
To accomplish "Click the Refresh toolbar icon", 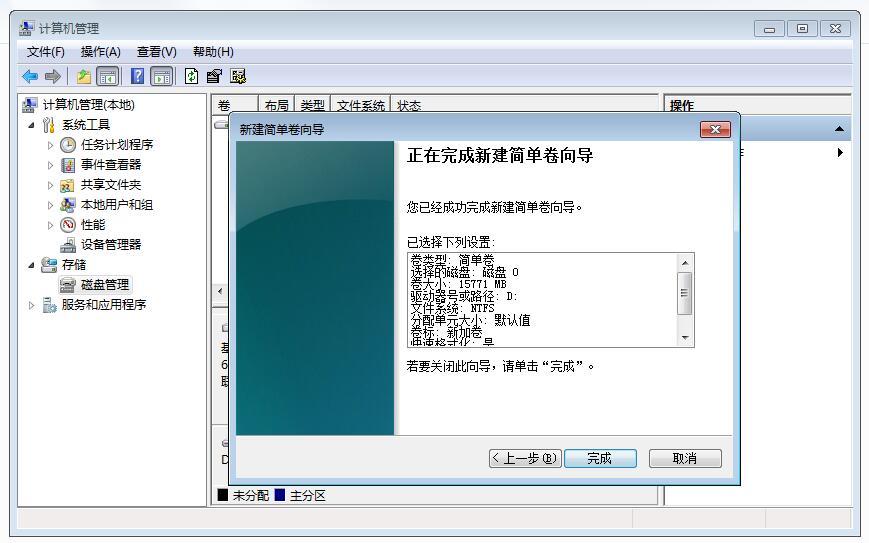I will coord(191,76).
